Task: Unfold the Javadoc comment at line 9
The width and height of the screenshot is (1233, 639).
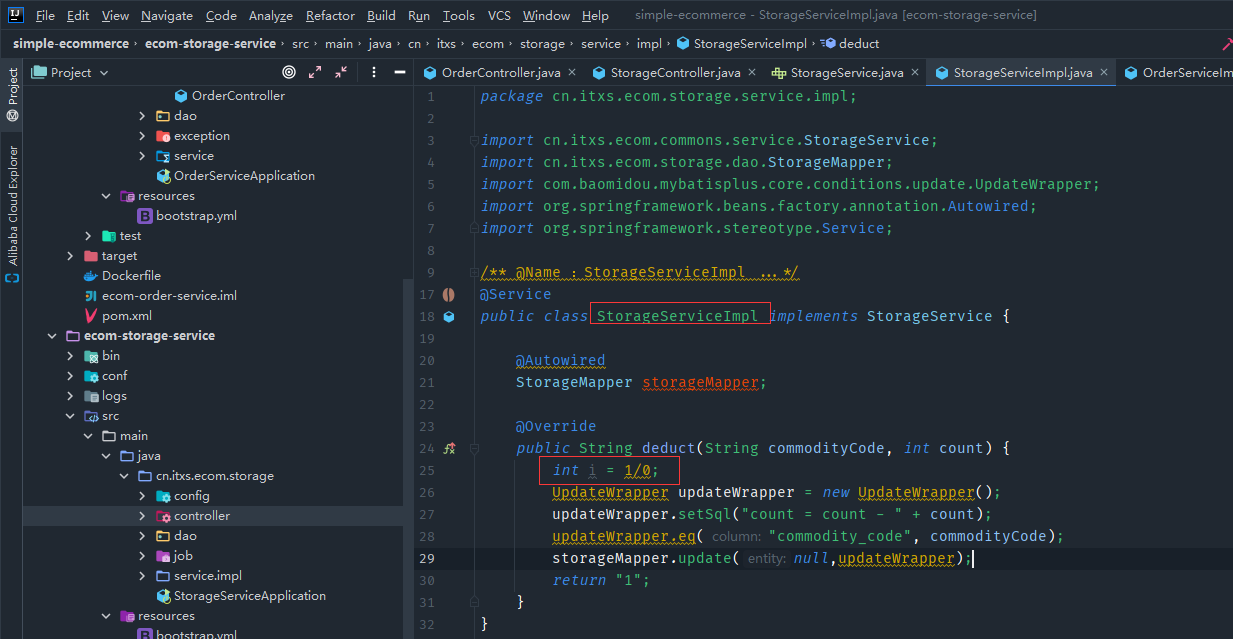Action: tap(474, 272)
